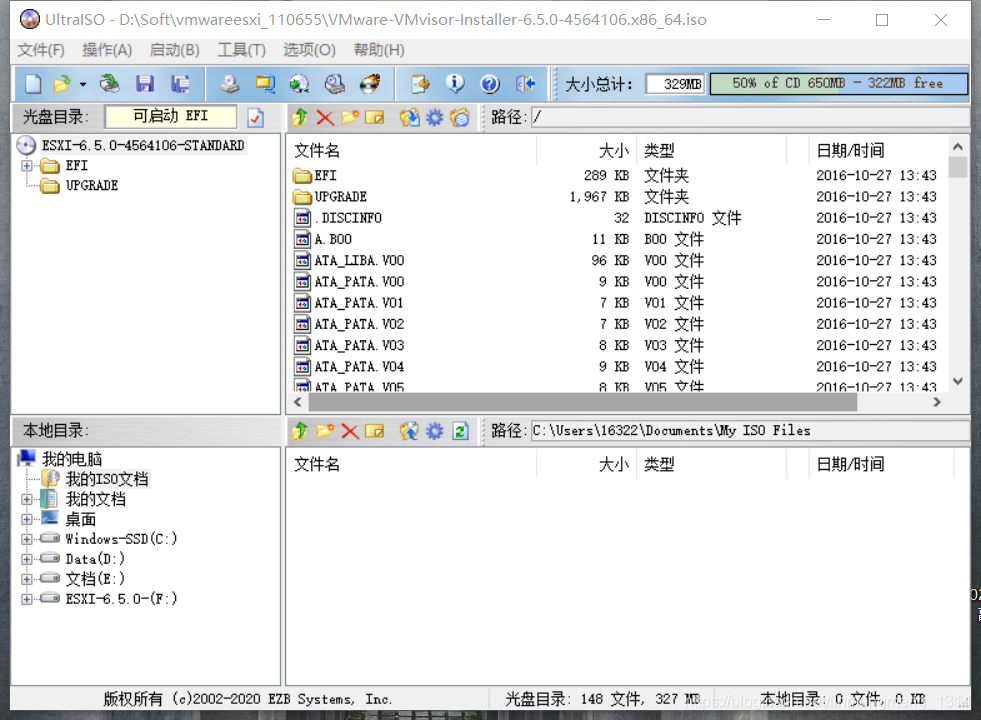
Task: Expand 桌面 node in local tree
Action: (x=27, y=519)
